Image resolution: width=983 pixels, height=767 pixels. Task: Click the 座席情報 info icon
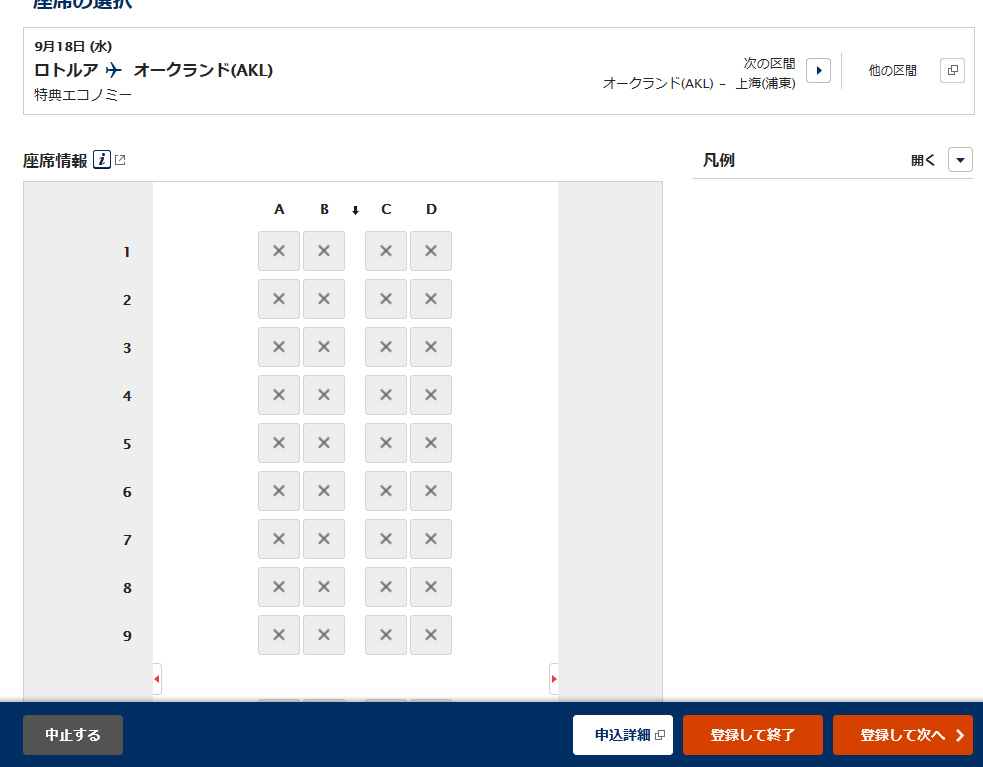[x=101, y=159]
